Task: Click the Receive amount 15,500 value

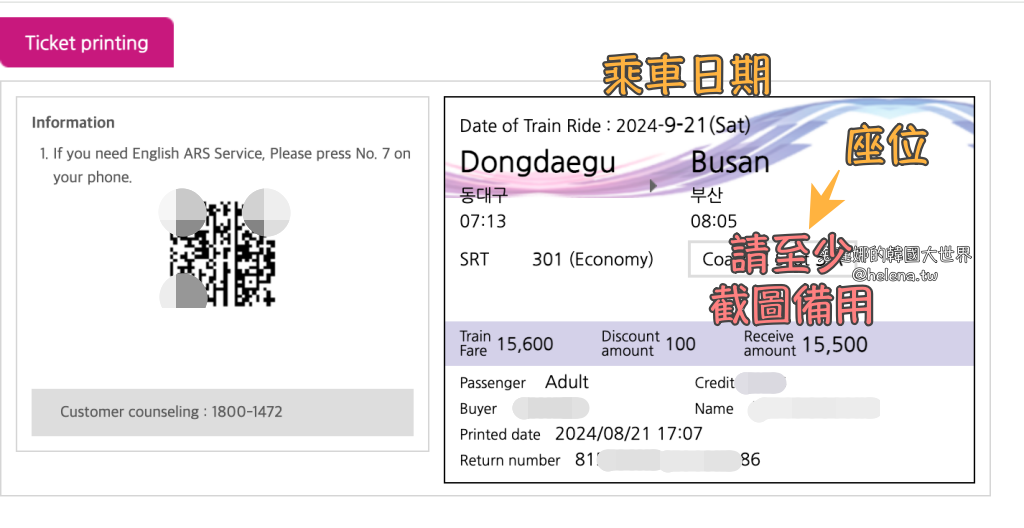Action: [833, 344]
